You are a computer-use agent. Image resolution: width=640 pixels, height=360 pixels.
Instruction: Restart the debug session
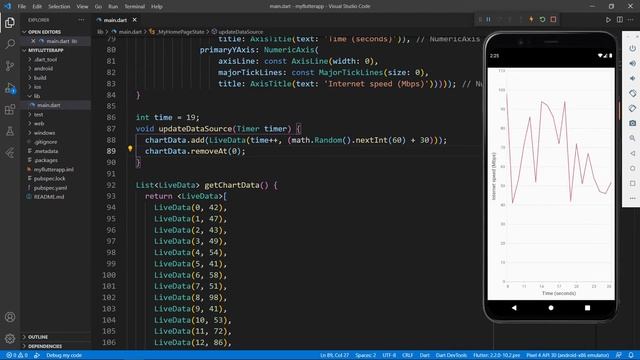[542, 20]
